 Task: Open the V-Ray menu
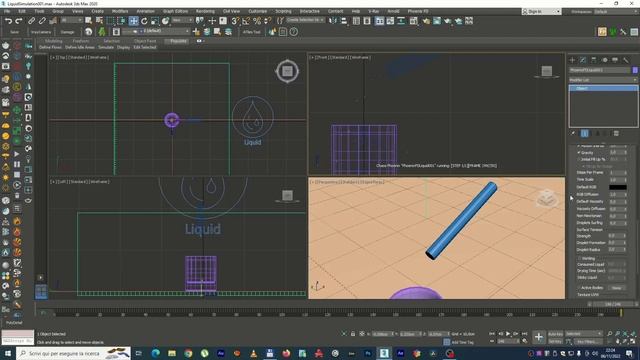point(373,11)
